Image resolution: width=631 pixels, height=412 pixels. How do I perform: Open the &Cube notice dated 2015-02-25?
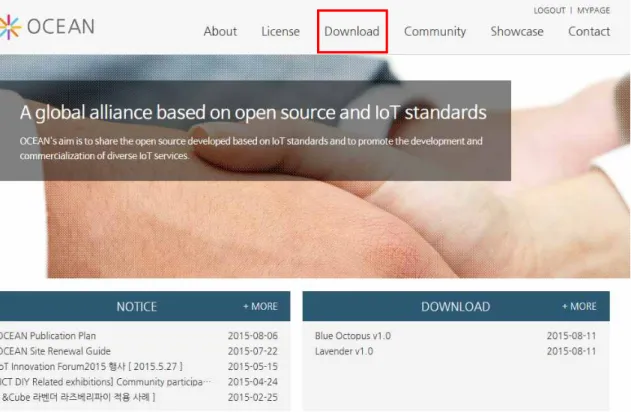(78, 397)
